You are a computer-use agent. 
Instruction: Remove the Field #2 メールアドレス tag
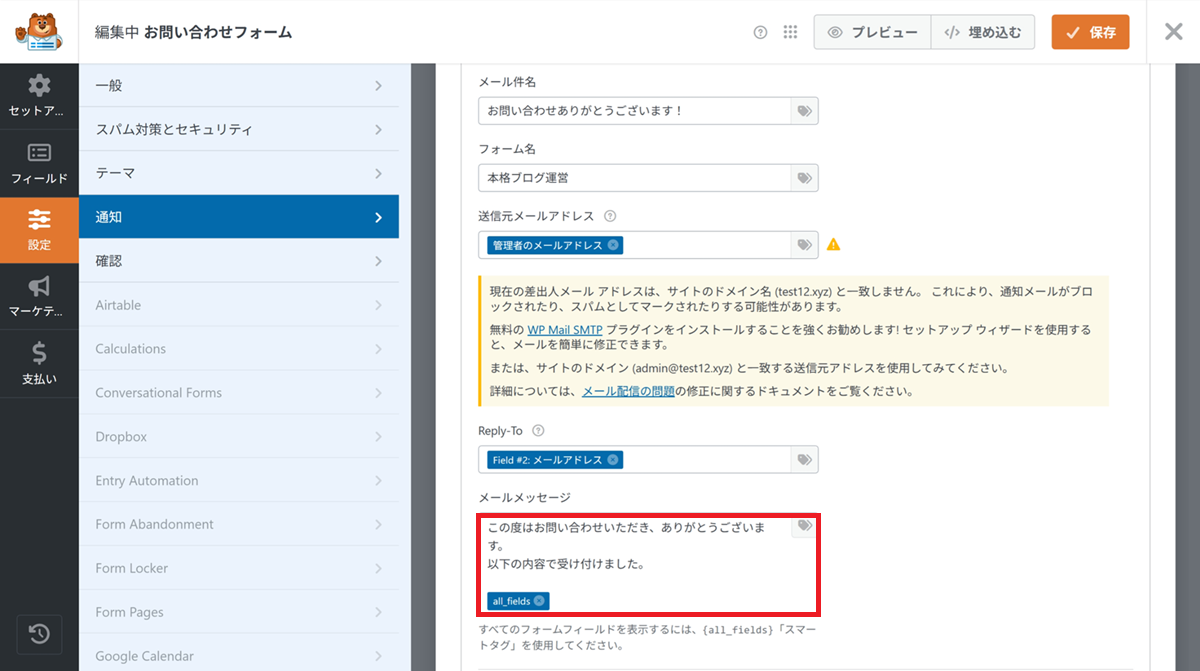tap(612, 460)
